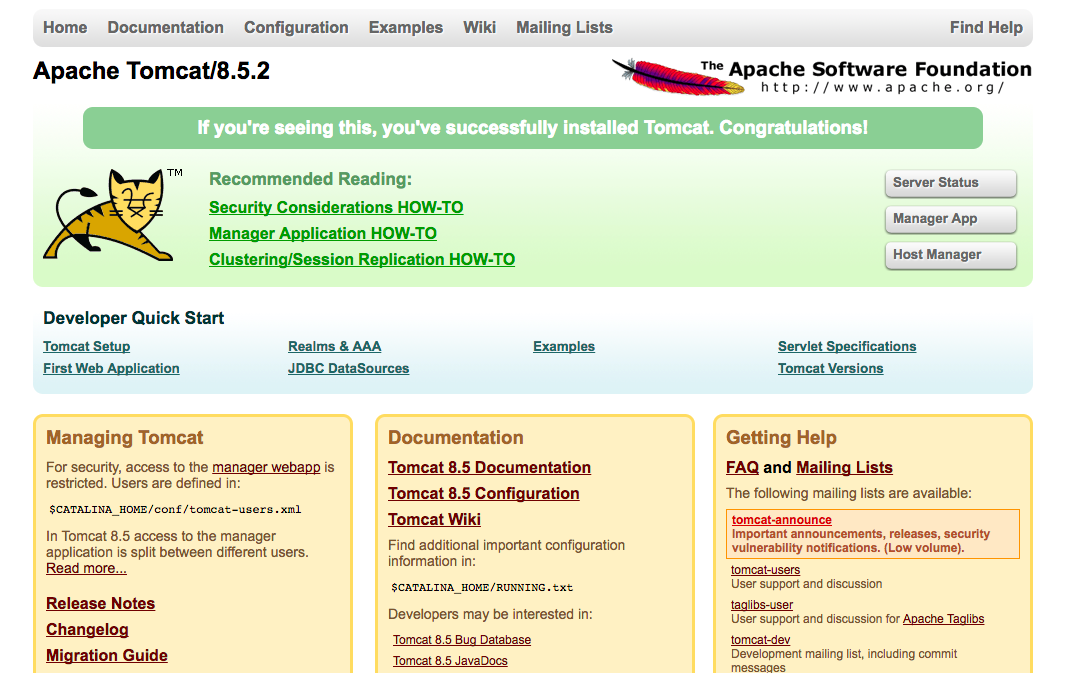Open the tomcat-dev mailing list link
Screen dimensions: 1072x673
[760, 639]
